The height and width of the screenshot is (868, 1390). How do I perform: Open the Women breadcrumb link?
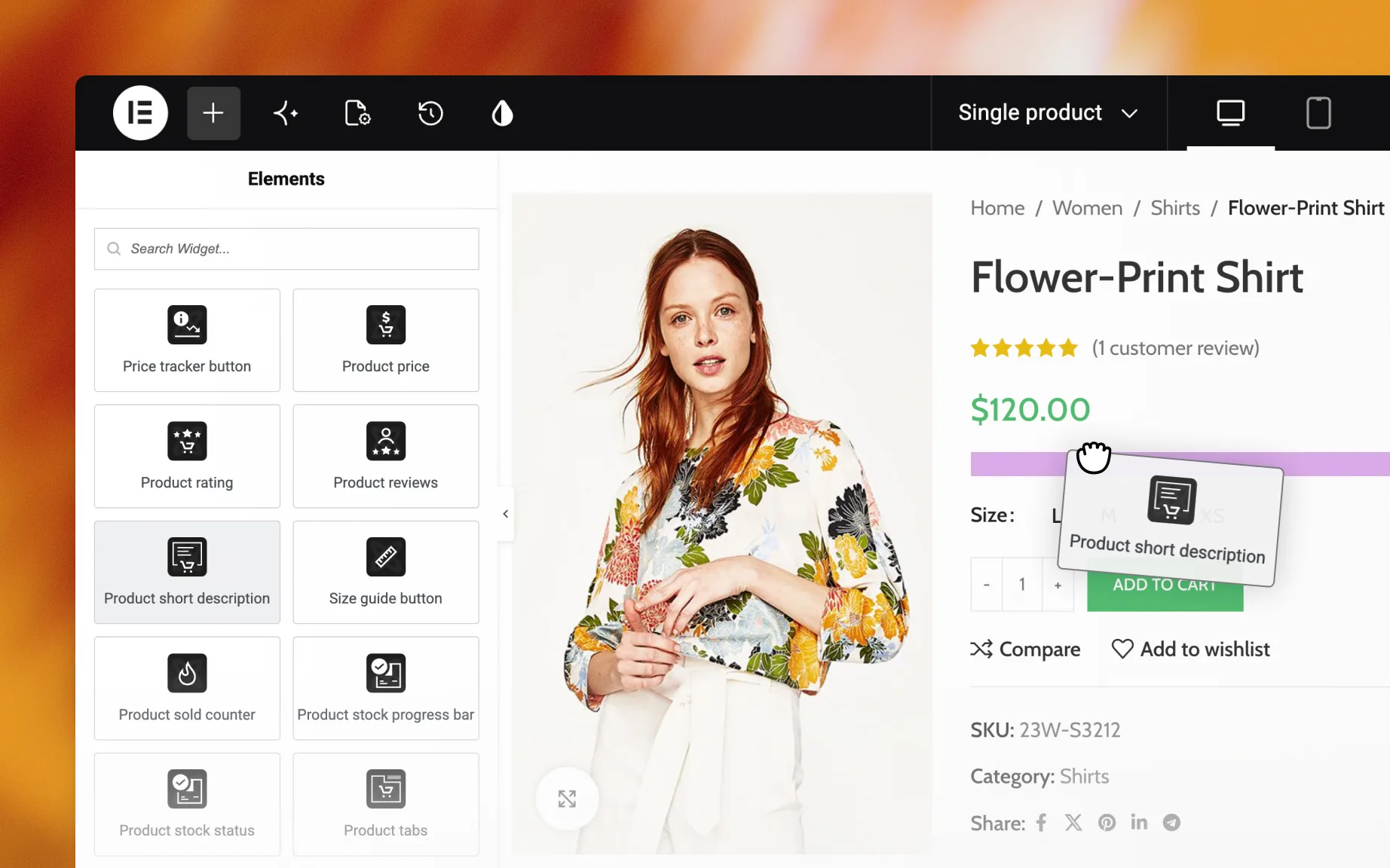[1087, 208]
